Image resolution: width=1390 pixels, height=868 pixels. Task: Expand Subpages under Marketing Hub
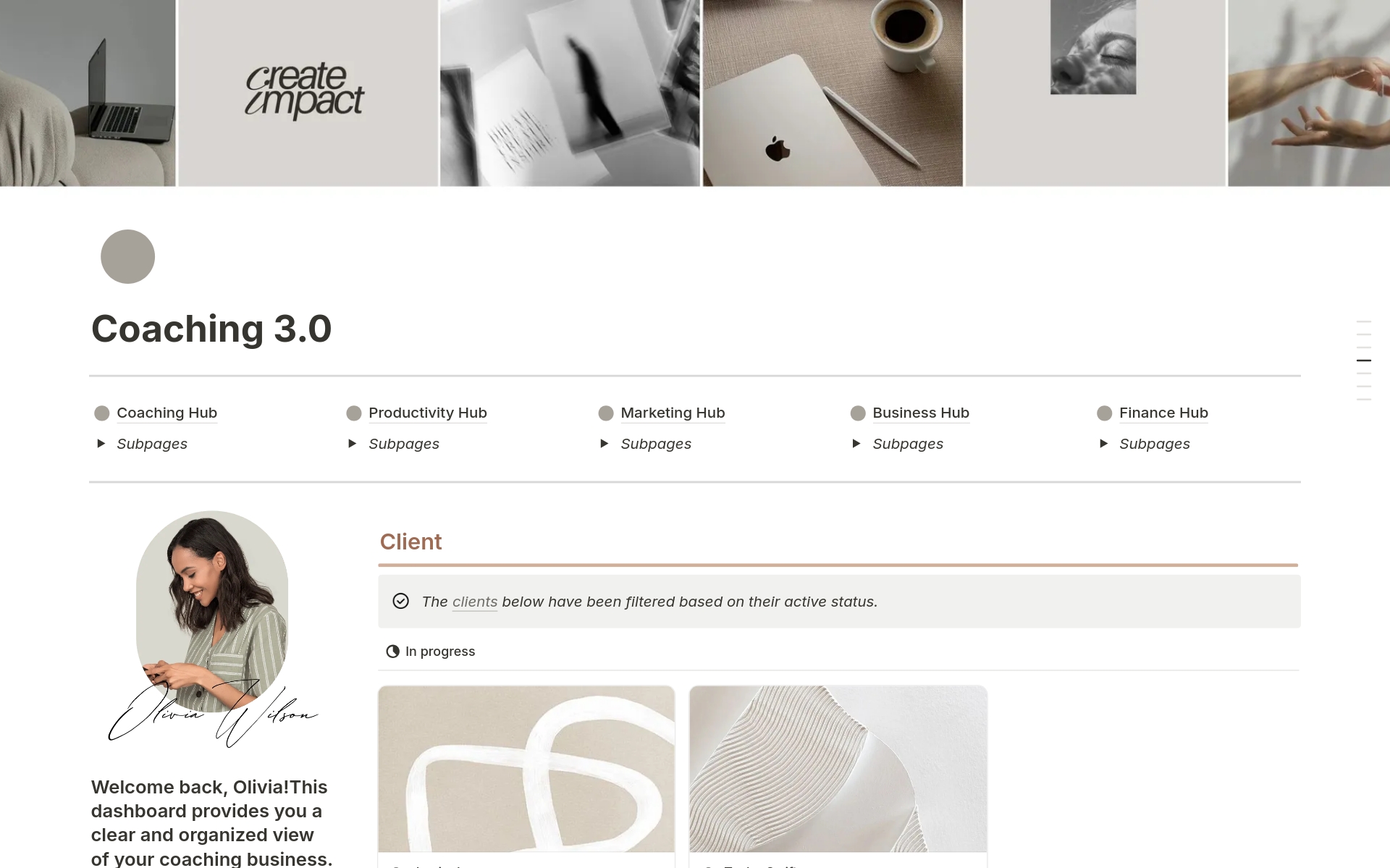[x=605, y=444]
